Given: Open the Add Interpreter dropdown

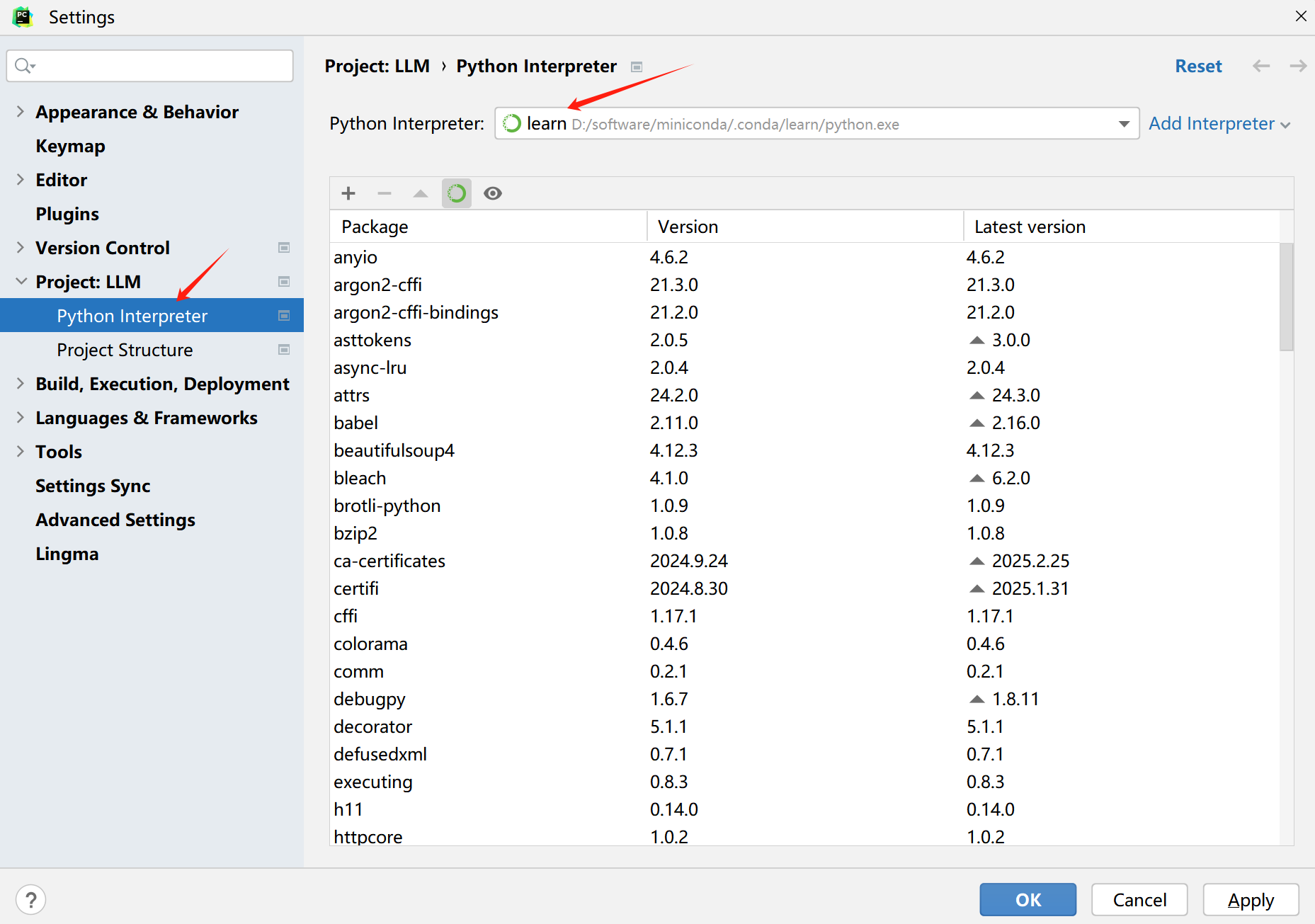Looking at the screenshot, I should click(1219, 124).
